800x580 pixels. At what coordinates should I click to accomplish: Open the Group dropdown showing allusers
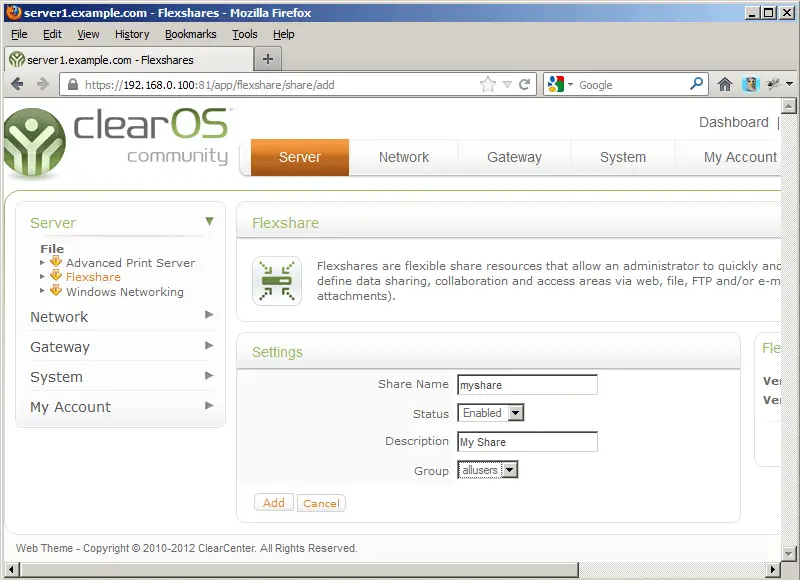click(488, 470)
